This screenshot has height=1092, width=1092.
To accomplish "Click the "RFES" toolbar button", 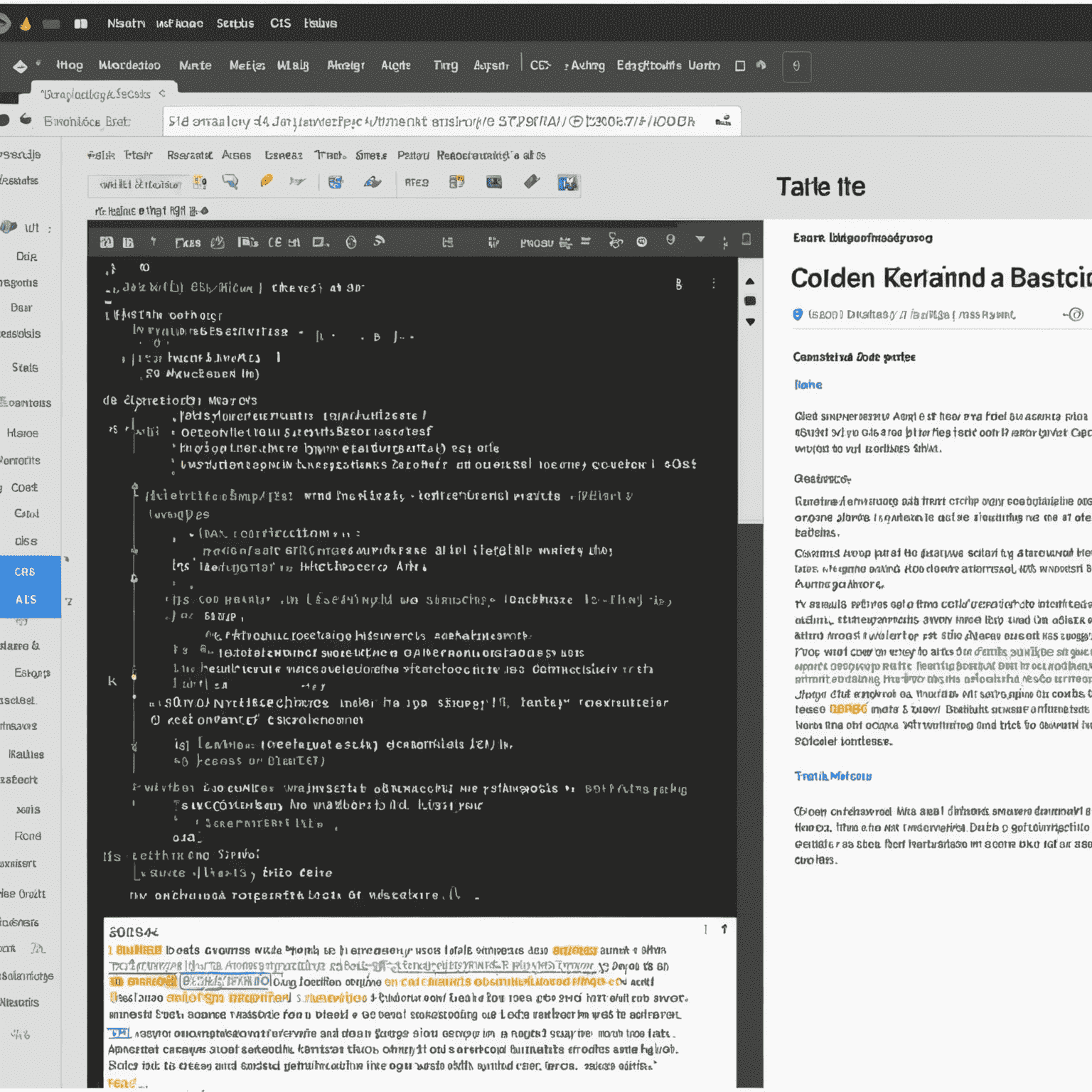I will click(417, 183).
